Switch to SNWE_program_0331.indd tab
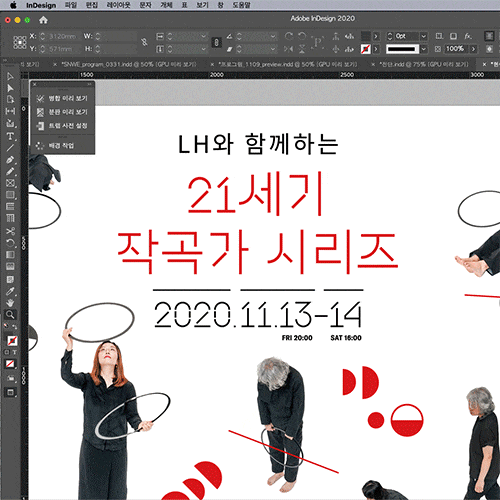Image resolution: width=500 pixels, height=500 pixels. [129, 64]
